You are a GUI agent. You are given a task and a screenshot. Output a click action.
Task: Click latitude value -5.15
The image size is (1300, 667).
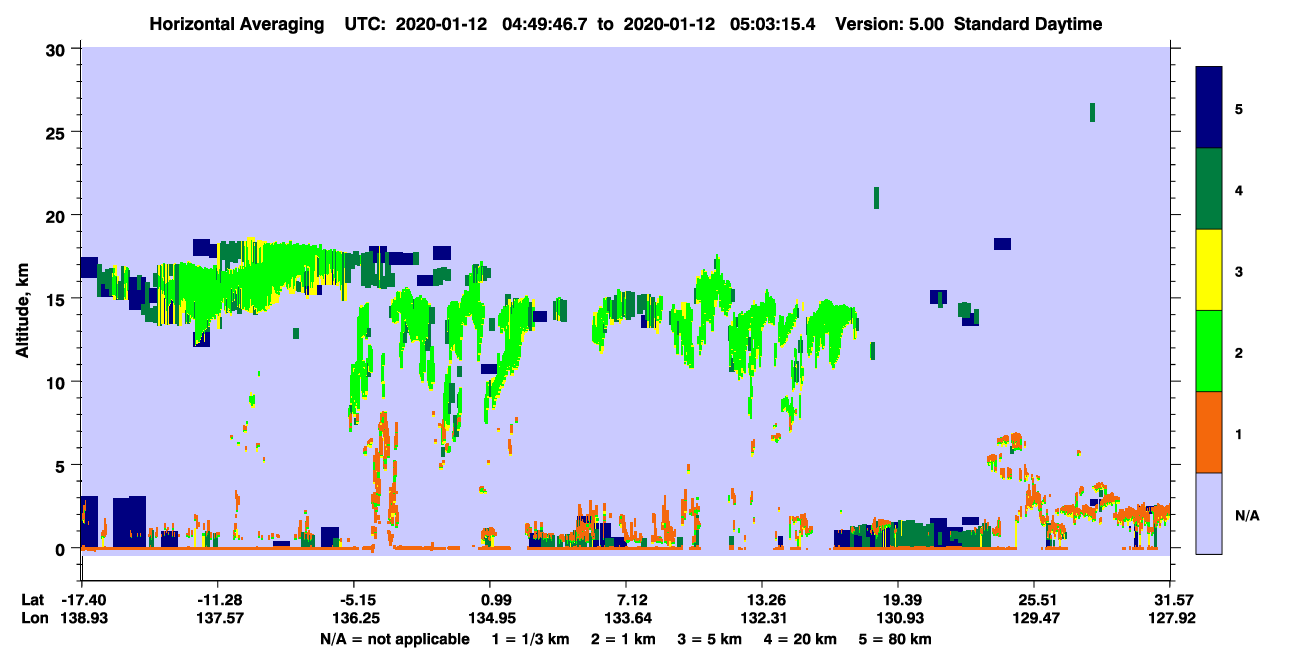pyautogui.click(x=354, y=600)
